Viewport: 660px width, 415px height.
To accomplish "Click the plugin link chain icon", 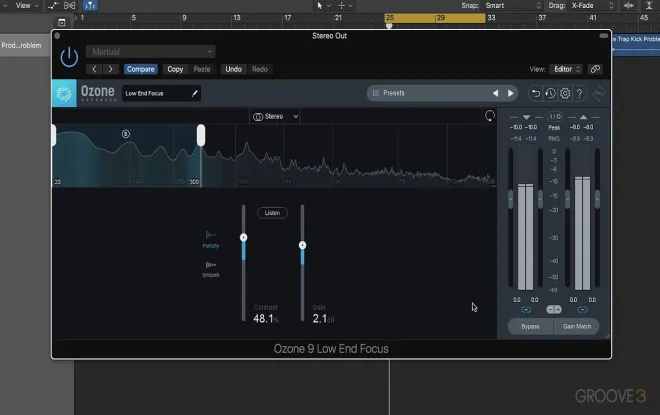I will tap(595, 69).
